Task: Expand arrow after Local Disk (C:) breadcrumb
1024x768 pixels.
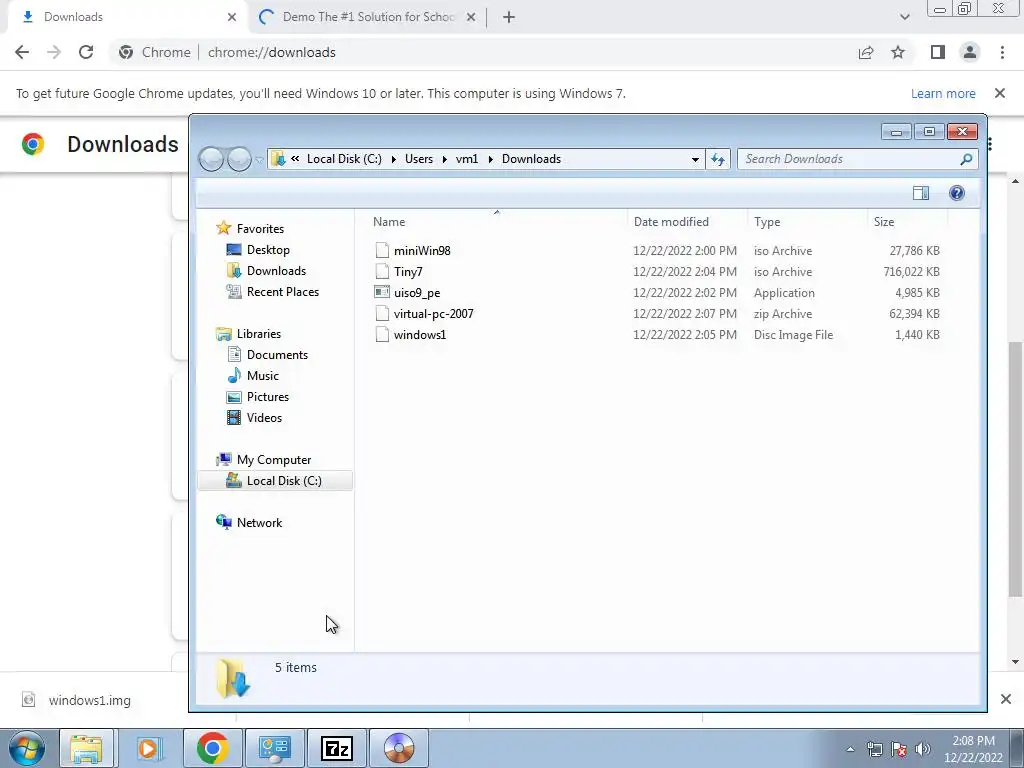Action: (394, 159)
